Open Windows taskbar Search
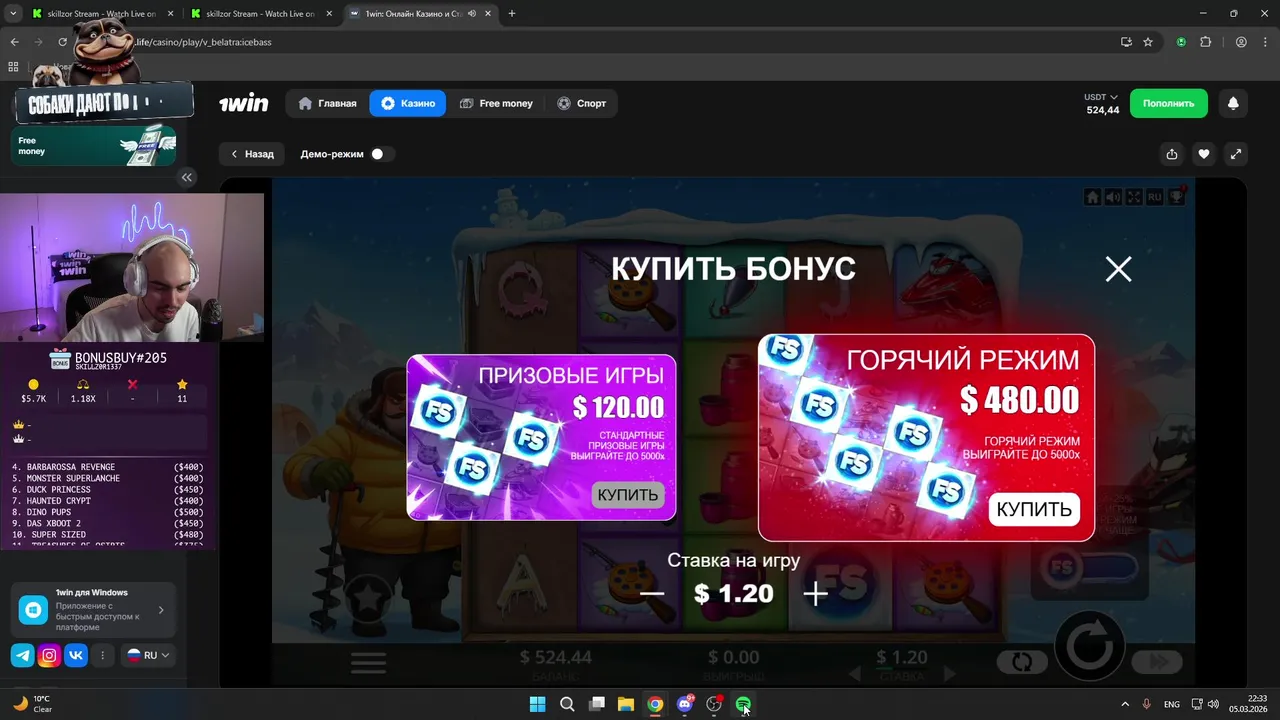 tap(567, 704)
